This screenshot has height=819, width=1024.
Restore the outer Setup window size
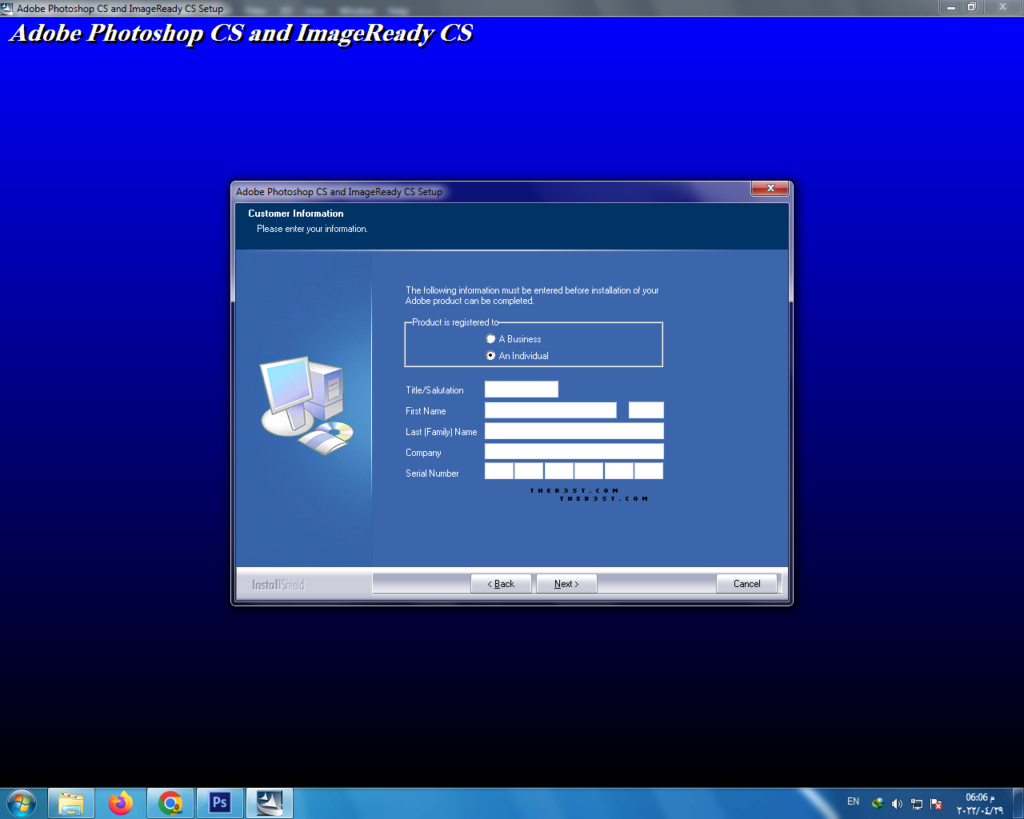click(x=972, y=7)
